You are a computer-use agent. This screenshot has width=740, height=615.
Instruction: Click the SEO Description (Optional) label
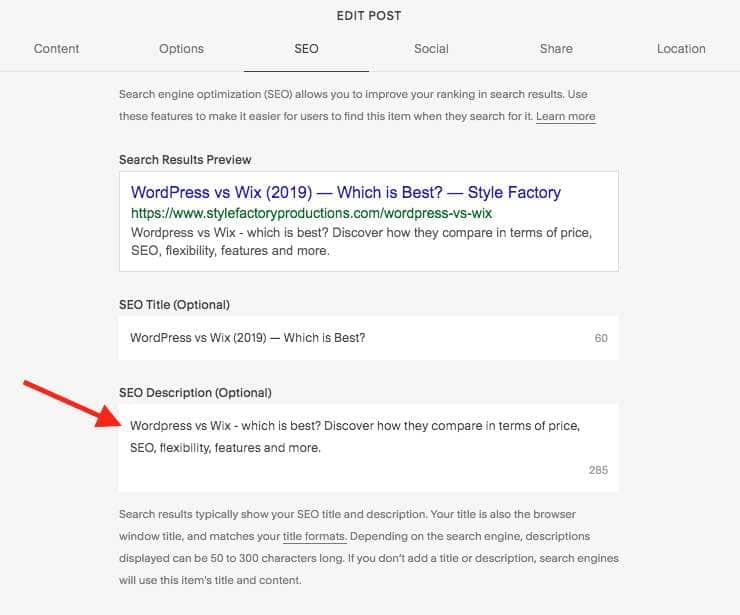point(195,393)
